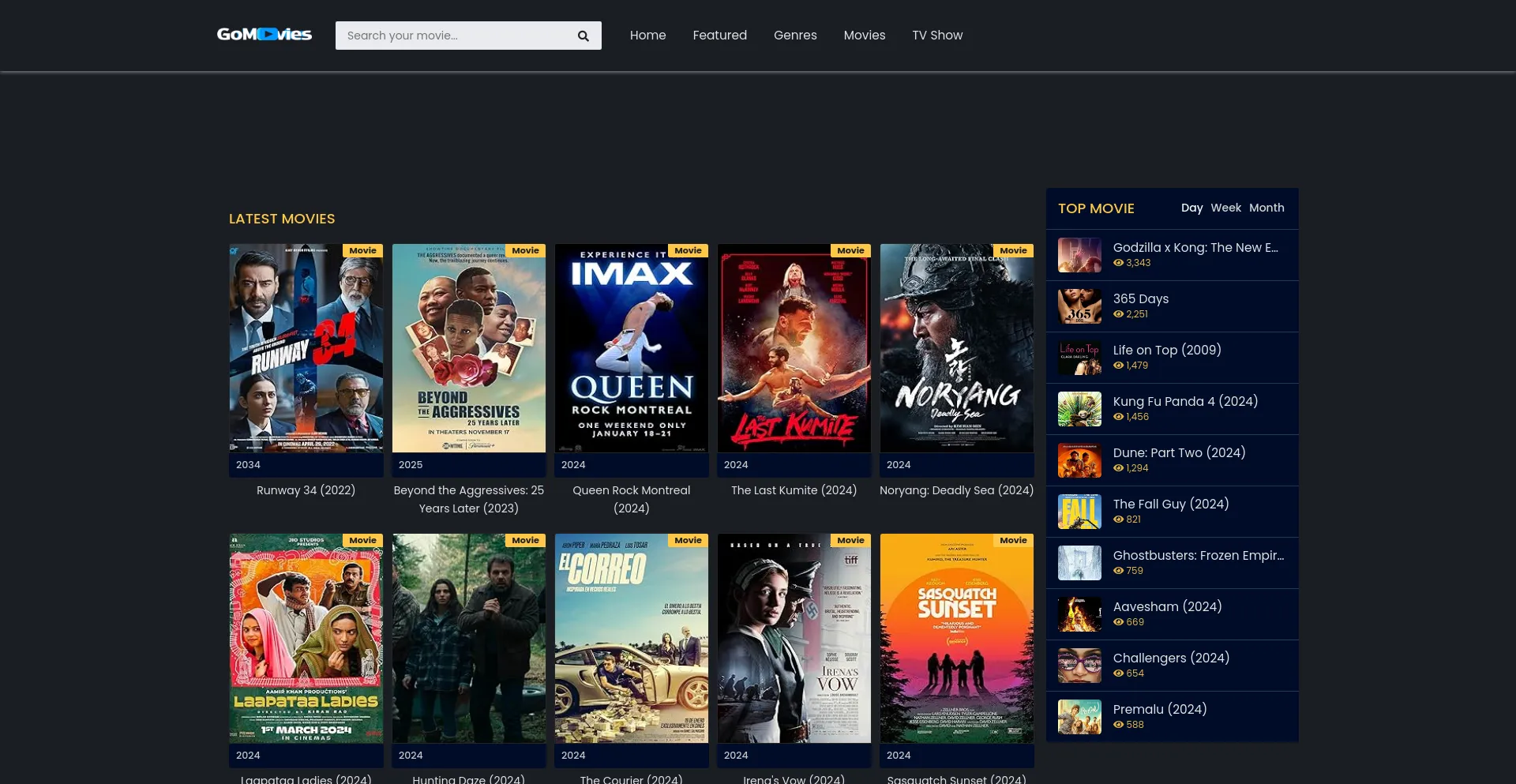The image size is (1516, 784).
Task: Open 'Life on Top (2009)' entry
Action: [1167, 350]
